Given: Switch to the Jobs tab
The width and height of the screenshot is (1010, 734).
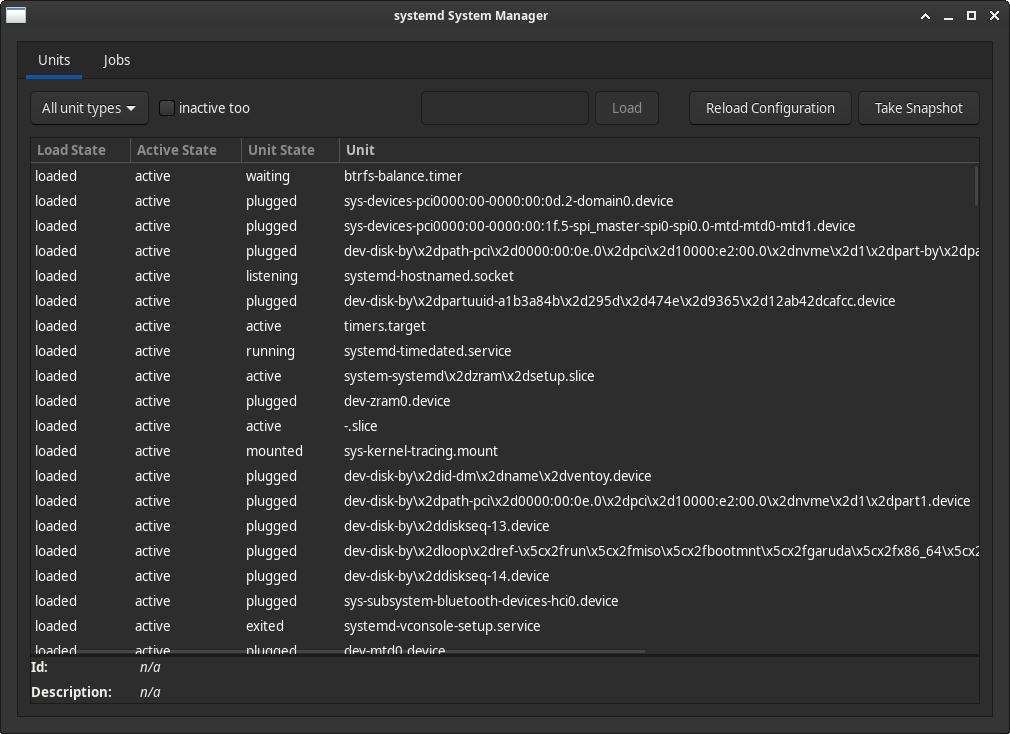Looking at the screenshot, I should point(117,60).
